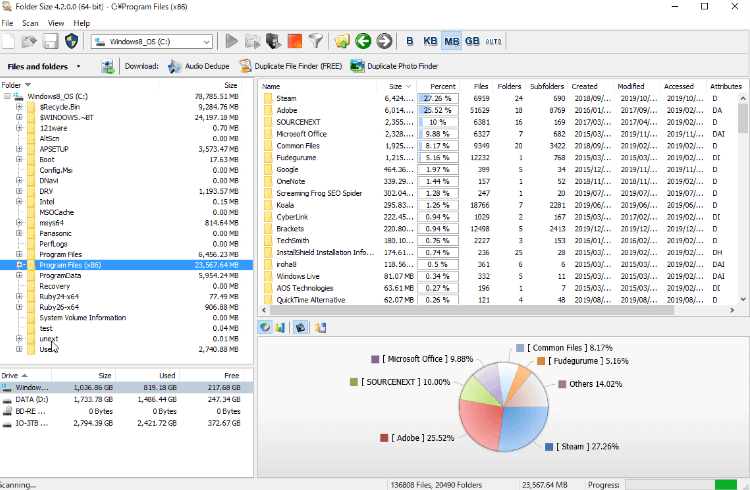Toggle size display to KB
The height and width of the screenshot is (490, 750).
(x=430, y=41)
